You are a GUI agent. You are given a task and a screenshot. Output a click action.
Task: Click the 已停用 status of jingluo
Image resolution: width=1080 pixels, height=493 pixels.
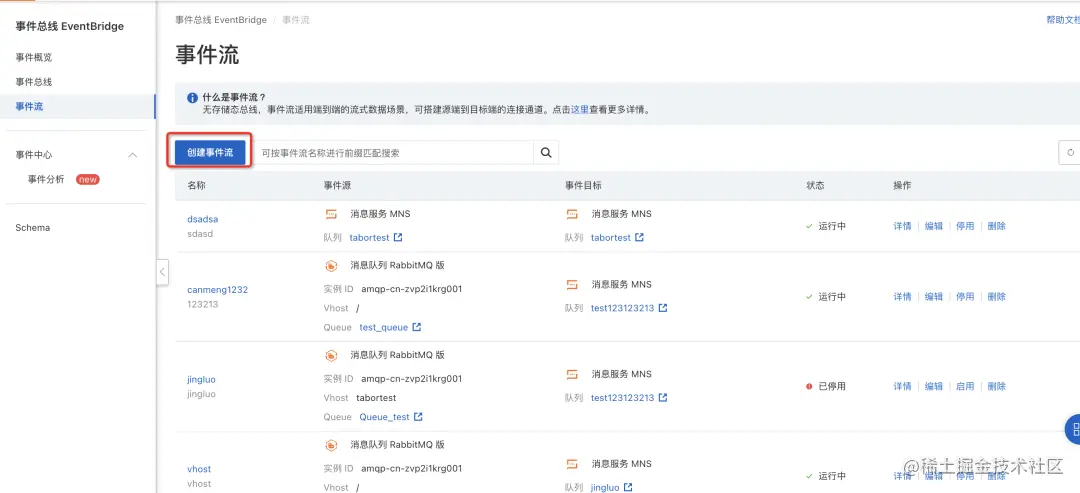pyautogui.click(x=826, y=386)
